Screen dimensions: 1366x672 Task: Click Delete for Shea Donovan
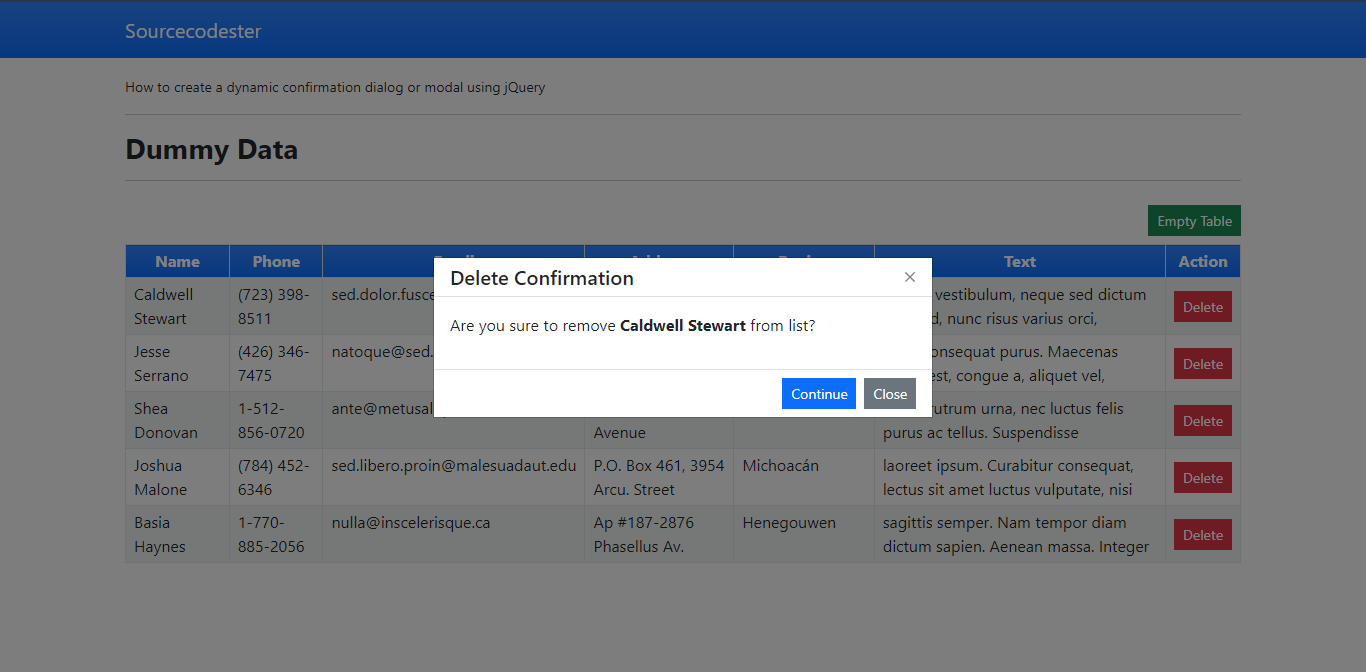[1202, 420]
